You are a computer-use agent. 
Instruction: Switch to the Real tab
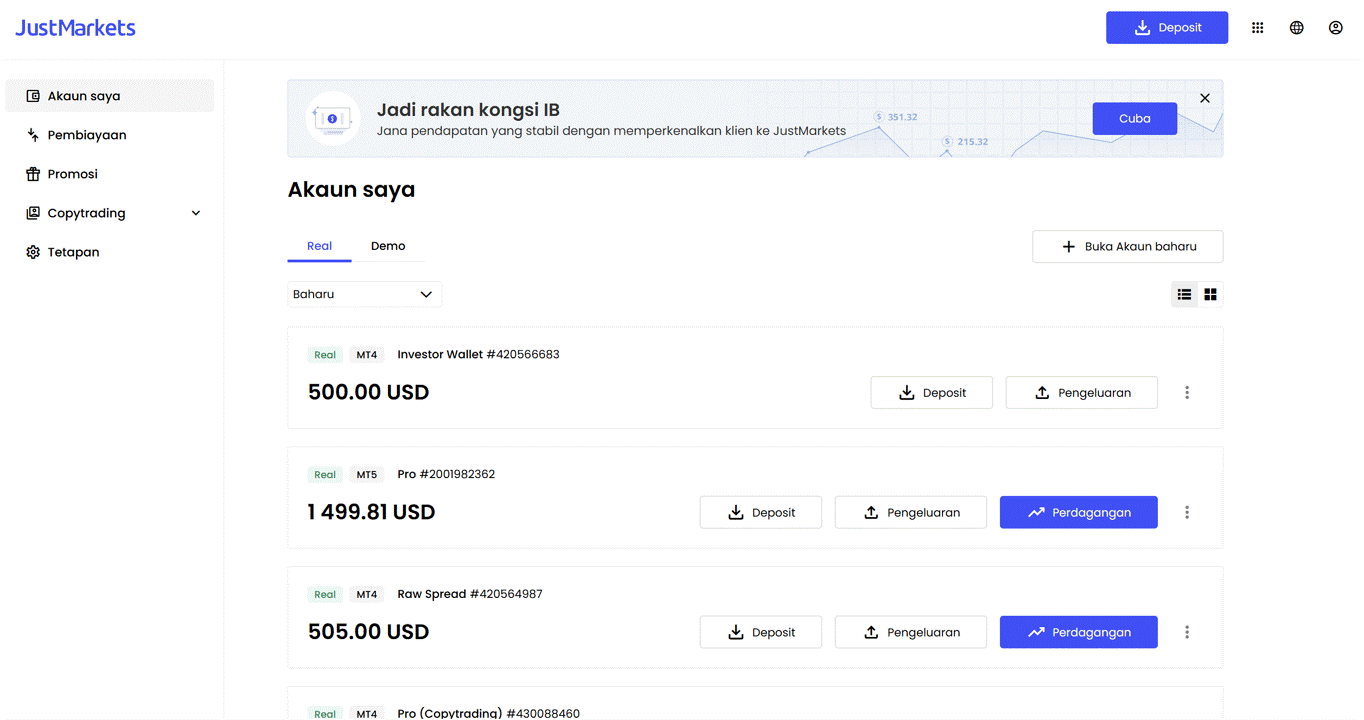[320, 246]
